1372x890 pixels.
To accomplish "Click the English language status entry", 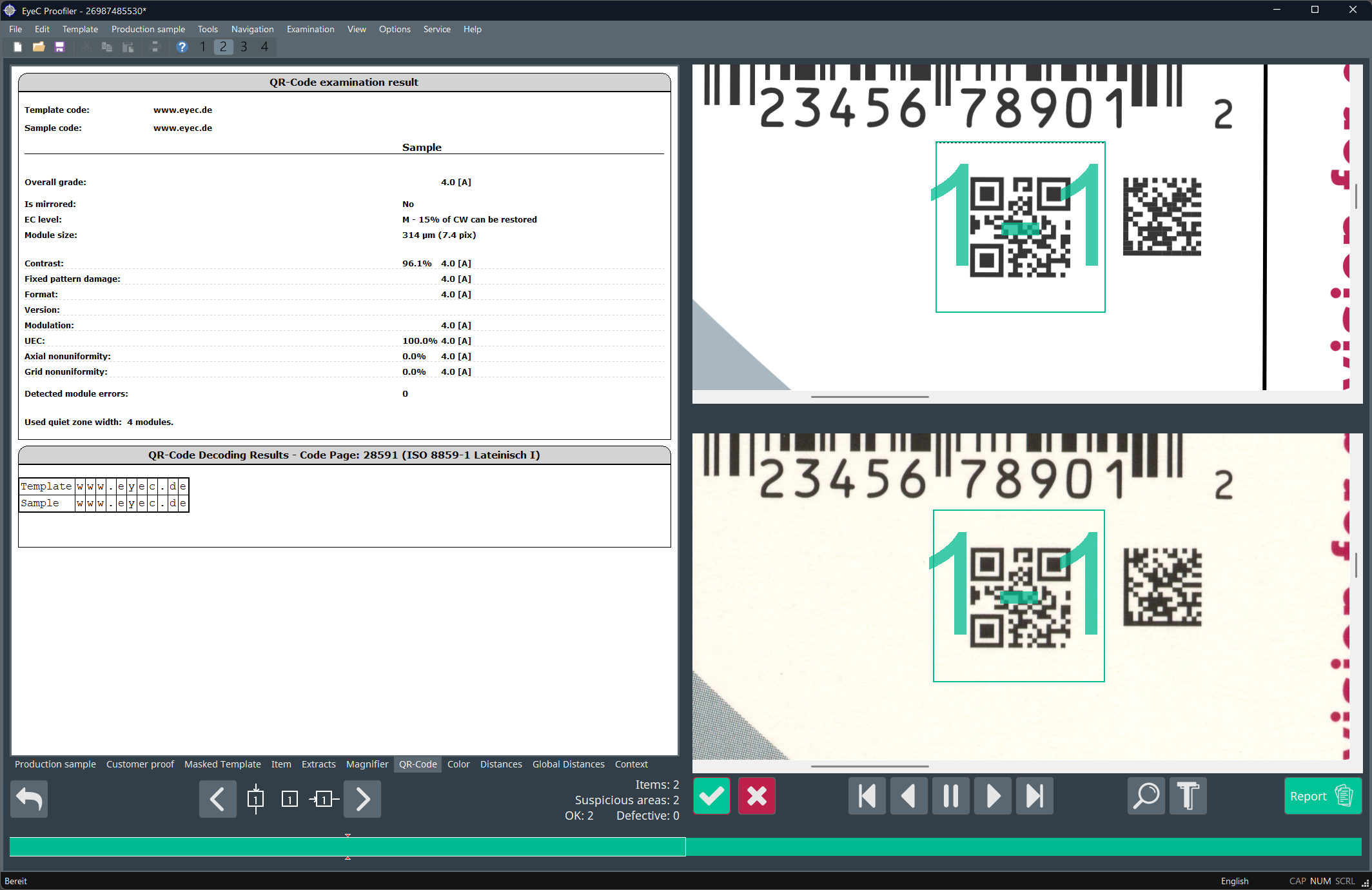I will tap(1234, 881).
